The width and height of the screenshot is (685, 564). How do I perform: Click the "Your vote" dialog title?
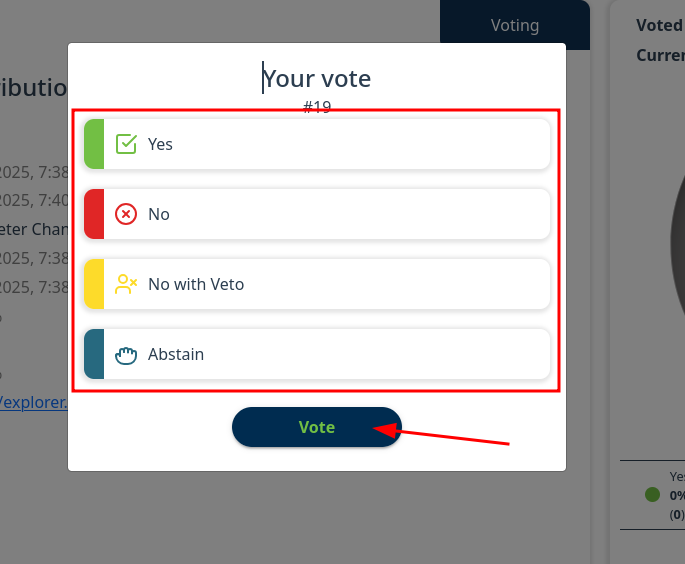(317, 78)
